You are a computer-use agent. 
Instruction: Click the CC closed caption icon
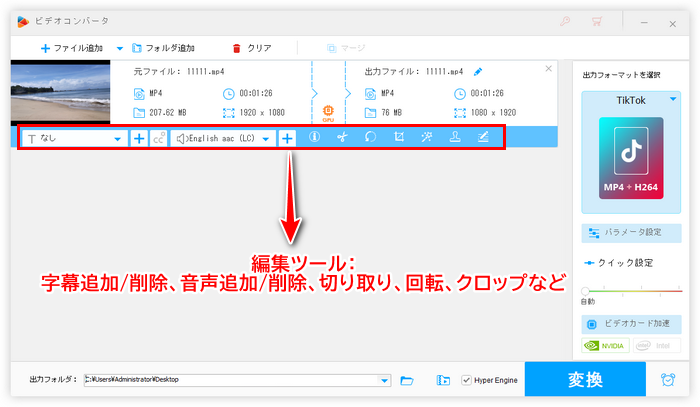(158, 138)
